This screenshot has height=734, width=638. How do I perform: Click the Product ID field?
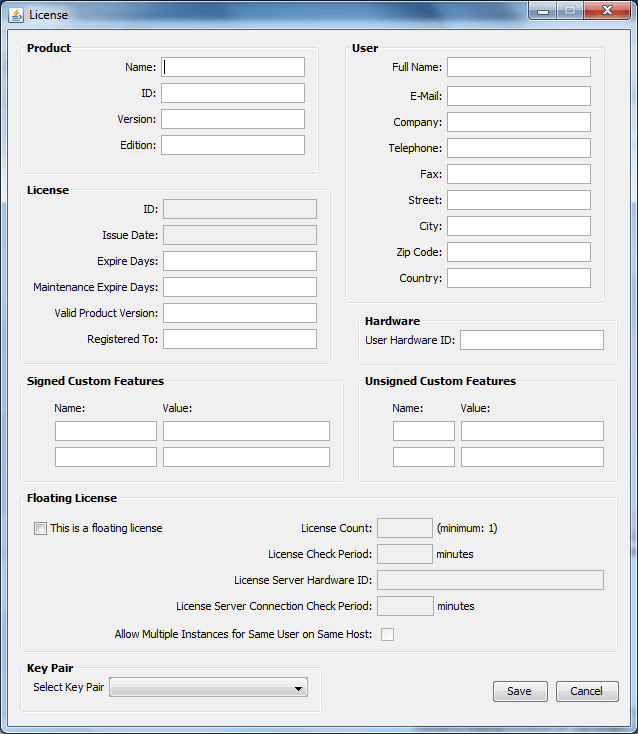pyautogui.click(x=233, y=93)
